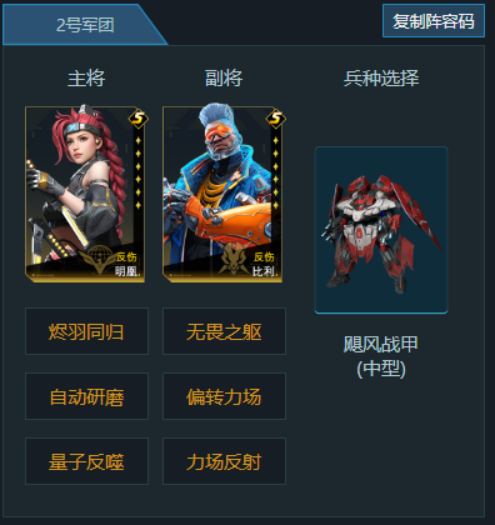Viewport: 495px width, 525px height.
Task: Choose the 力场反射 skill
Action: tap(224, 461)
